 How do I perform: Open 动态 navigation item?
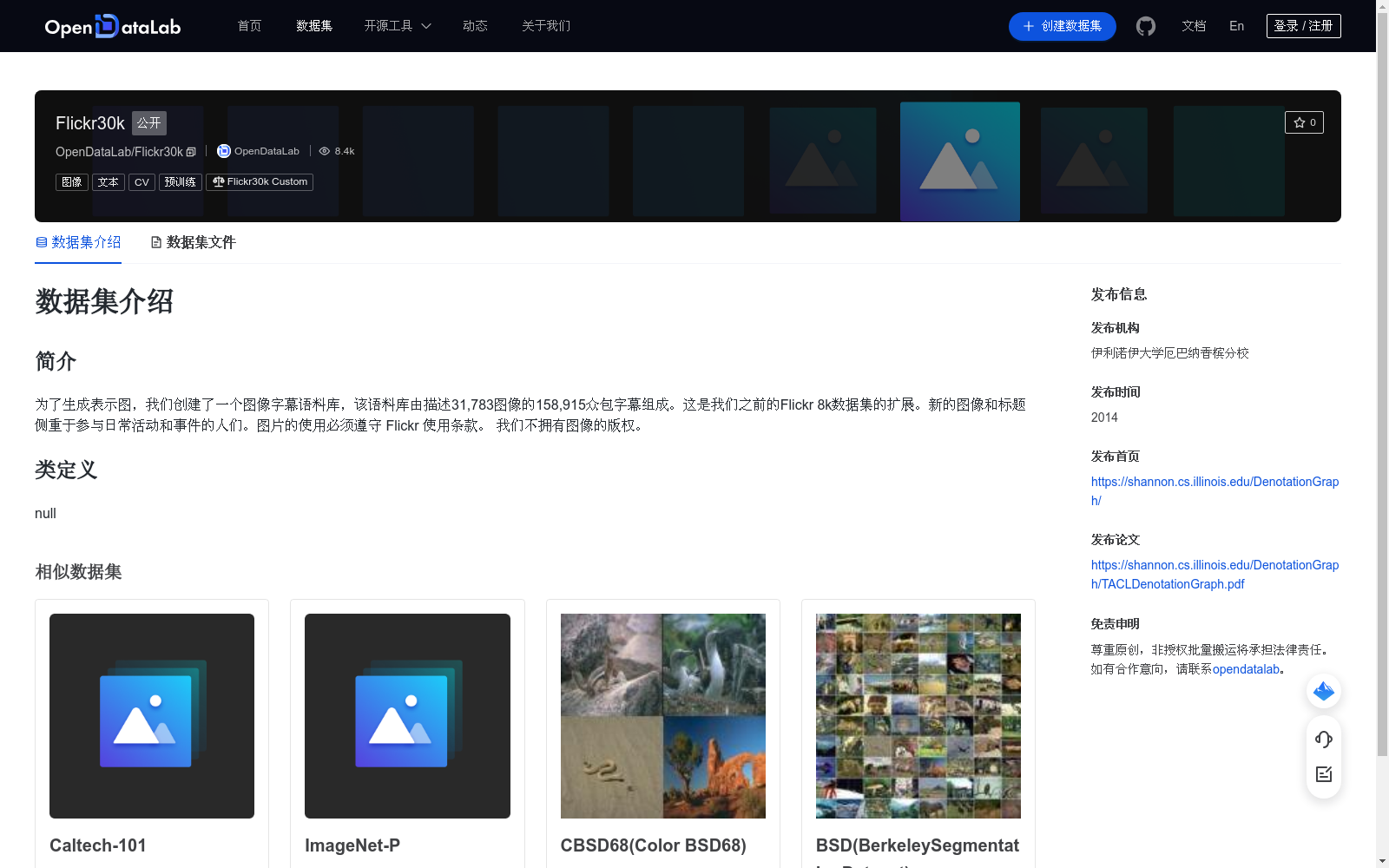coord(475,26)
